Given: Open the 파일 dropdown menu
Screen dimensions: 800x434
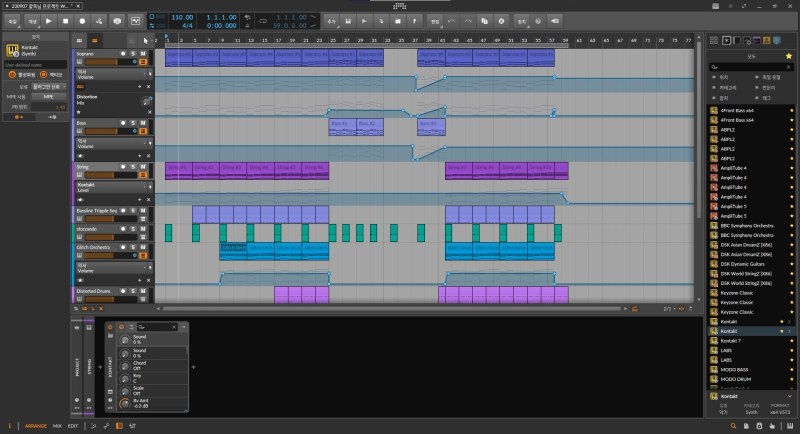Looking at the screenshot, I should 11,20.
